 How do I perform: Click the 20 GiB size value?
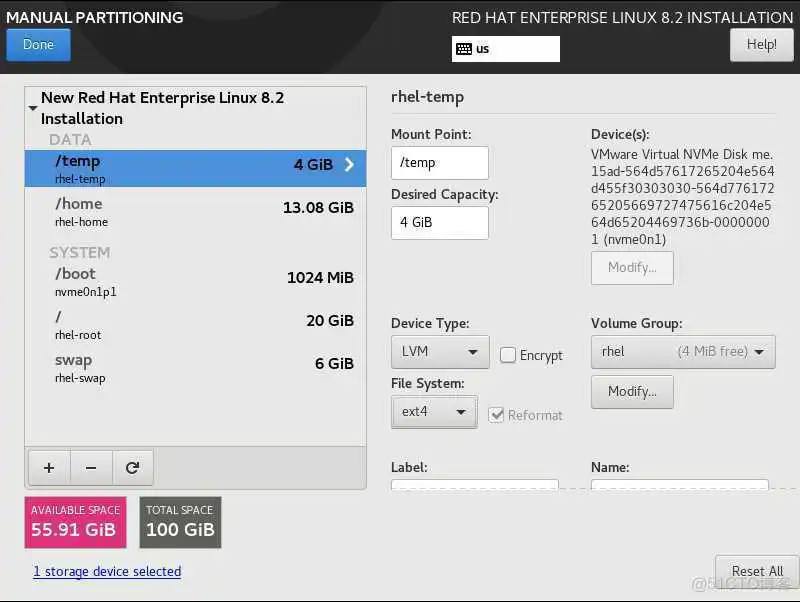coord(330,320)
